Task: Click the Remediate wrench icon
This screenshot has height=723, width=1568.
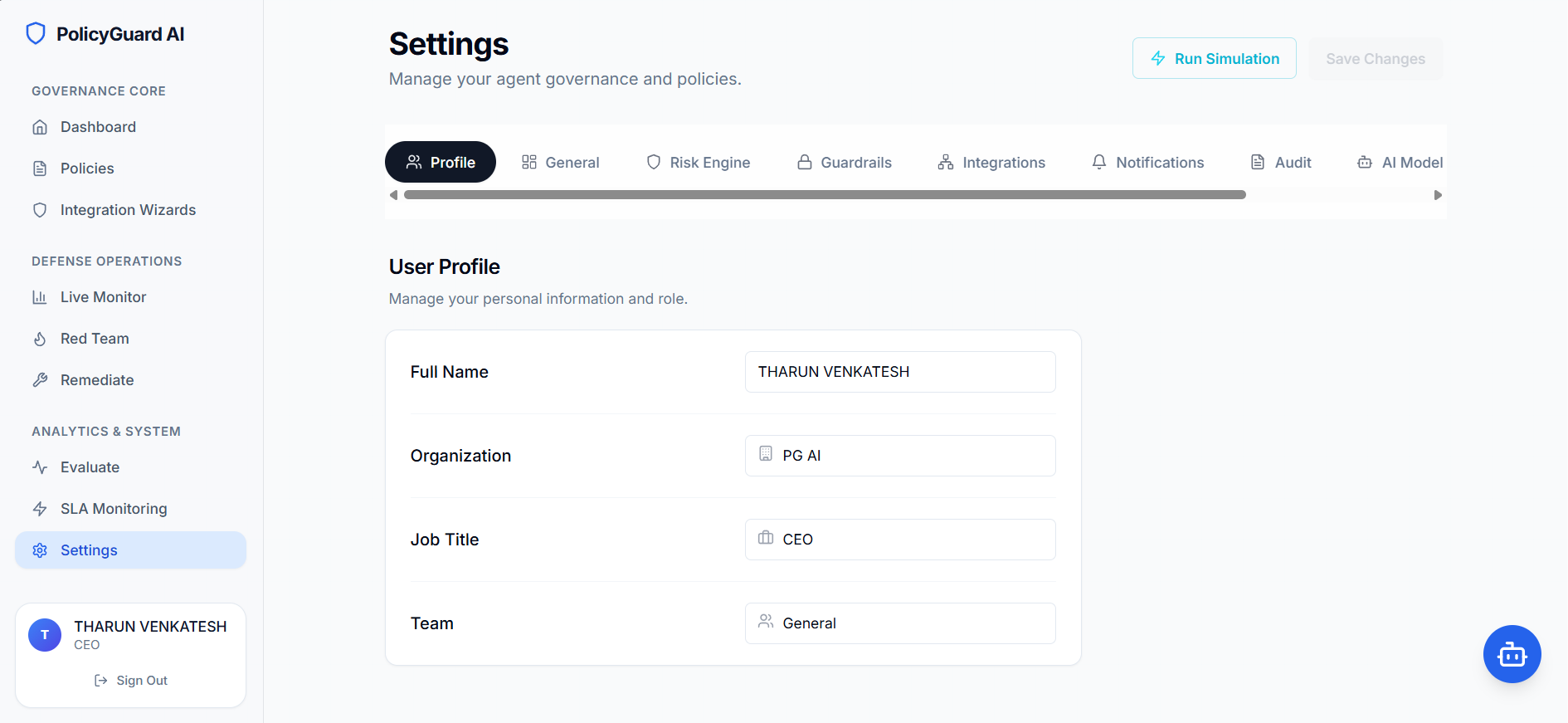Action: (40, 380)
